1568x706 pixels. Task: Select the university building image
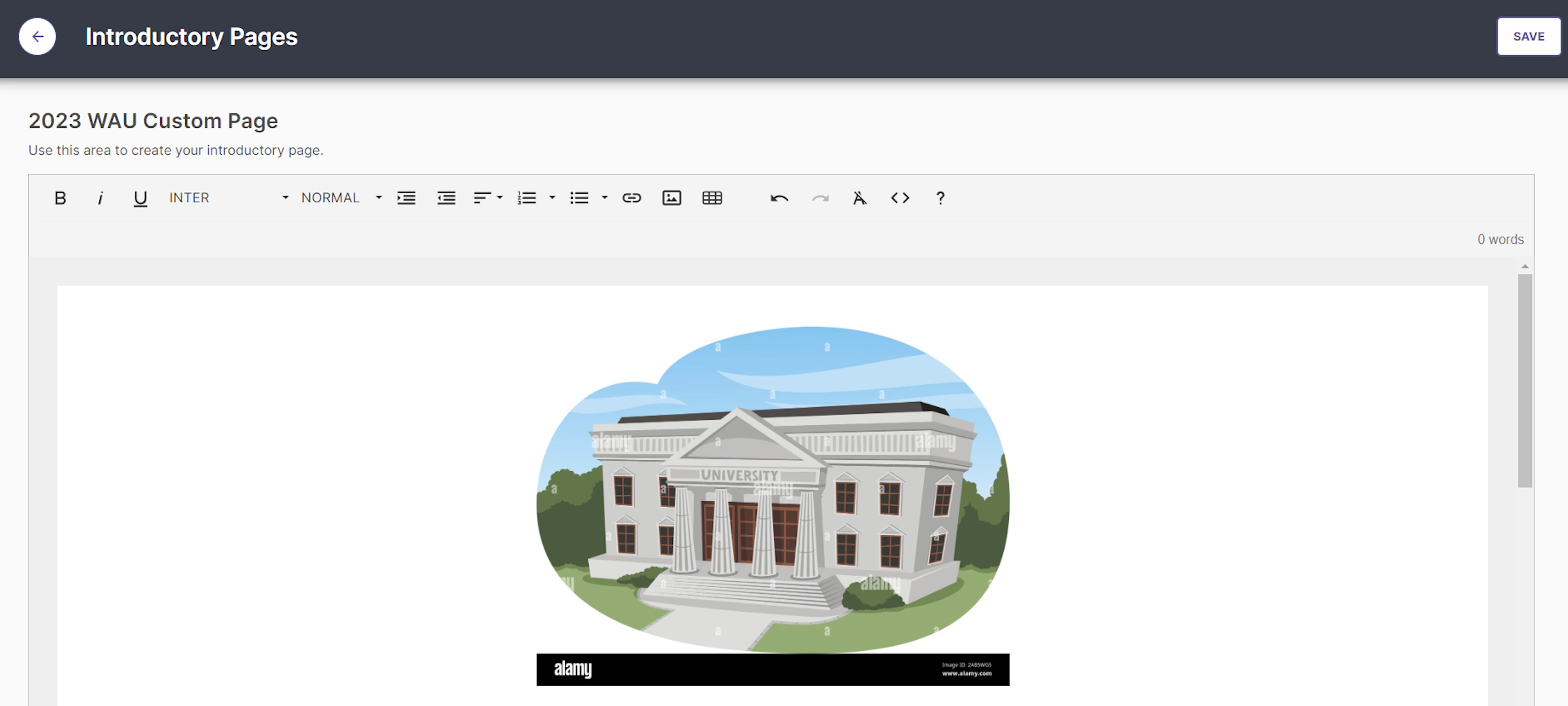(773, 505)
